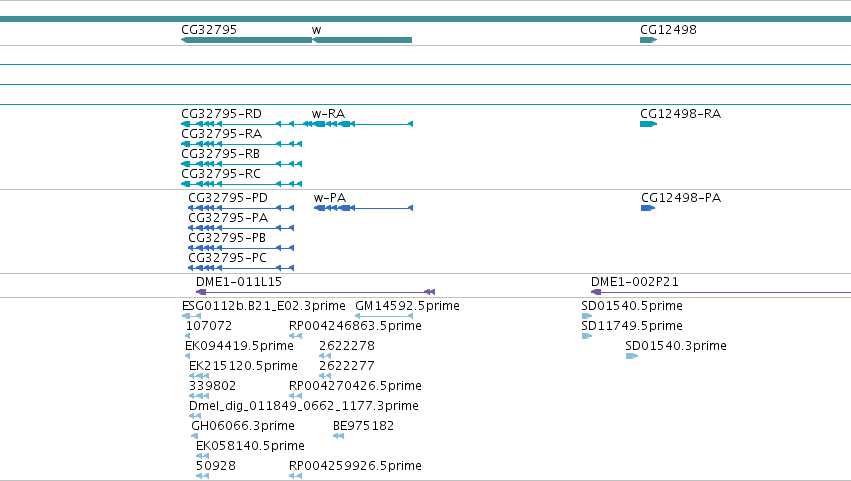Screen dimensions: 851x481
Task: Select transcript CG32795-RD label
Action: [221, 114]
